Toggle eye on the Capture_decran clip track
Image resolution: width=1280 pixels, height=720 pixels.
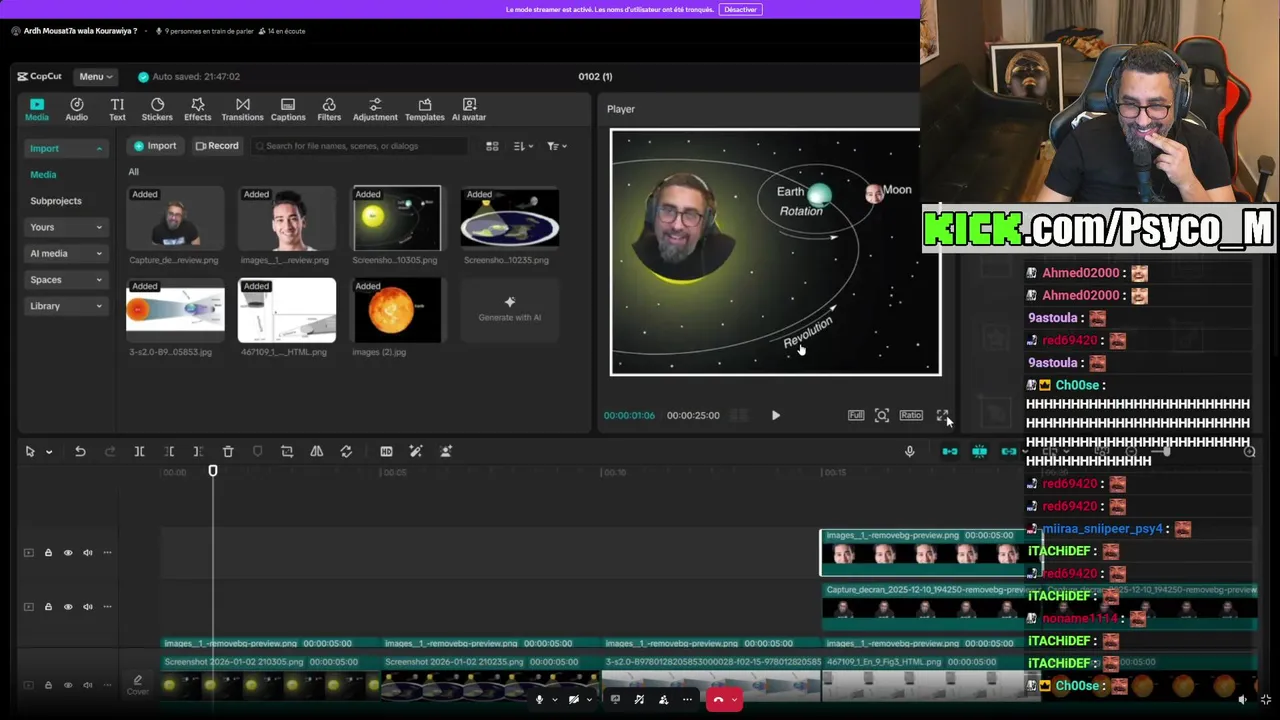pos(68,607)
